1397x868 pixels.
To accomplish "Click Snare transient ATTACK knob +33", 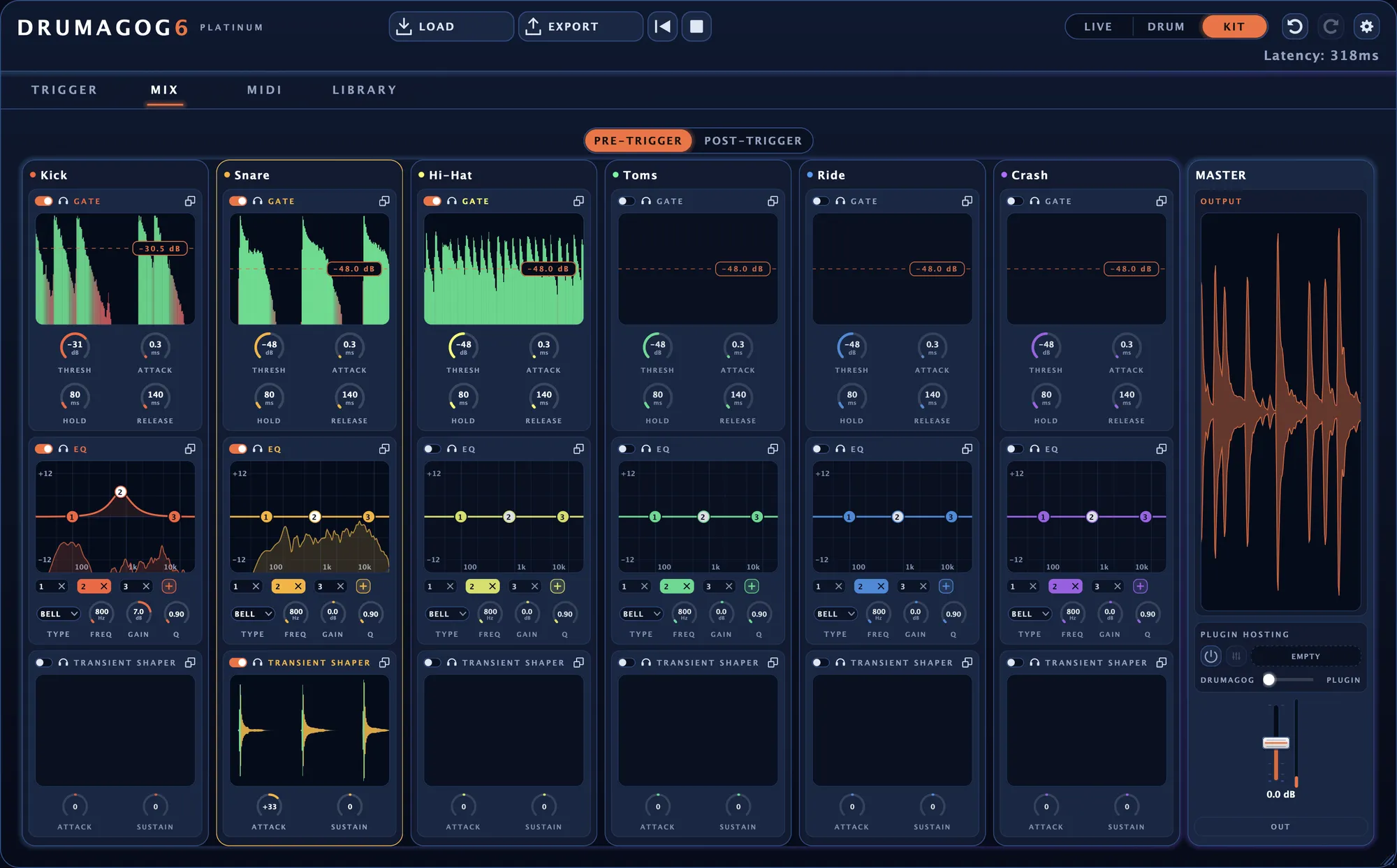I will (x=270, y=807).
